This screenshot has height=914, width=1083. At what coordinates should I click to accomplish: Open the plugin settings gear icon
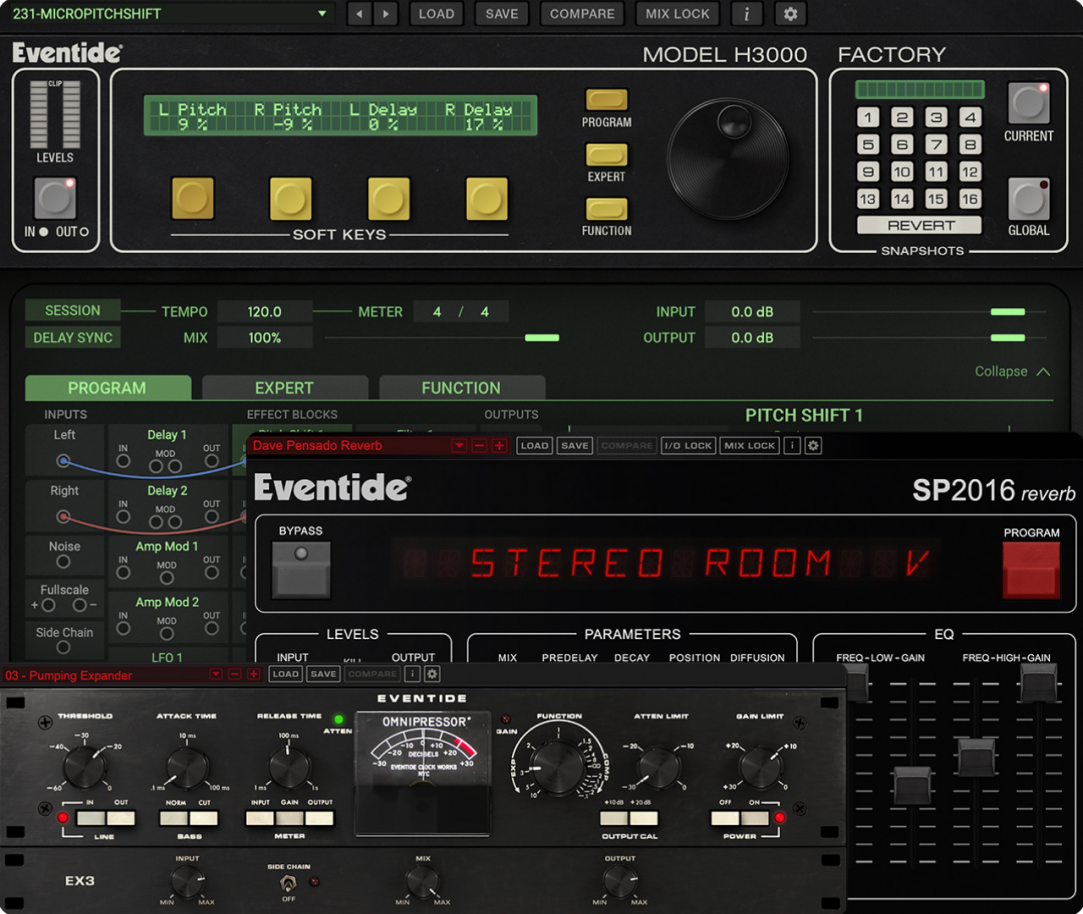pyautogui.click(x=790, y=14)
